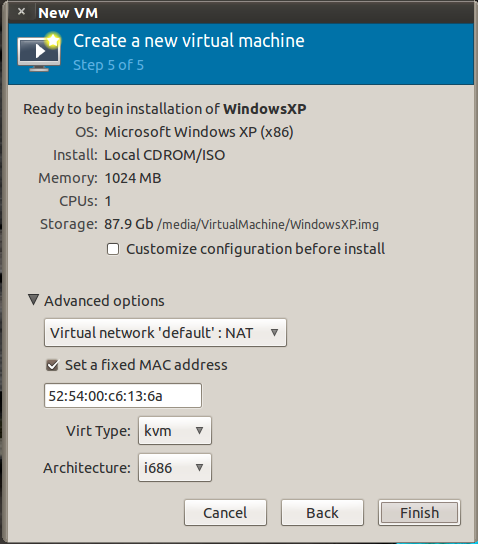Click the OS value Microsoft Windows XP (x86)
This screenshot has height=544, width=478.
(x=199, y=132)
